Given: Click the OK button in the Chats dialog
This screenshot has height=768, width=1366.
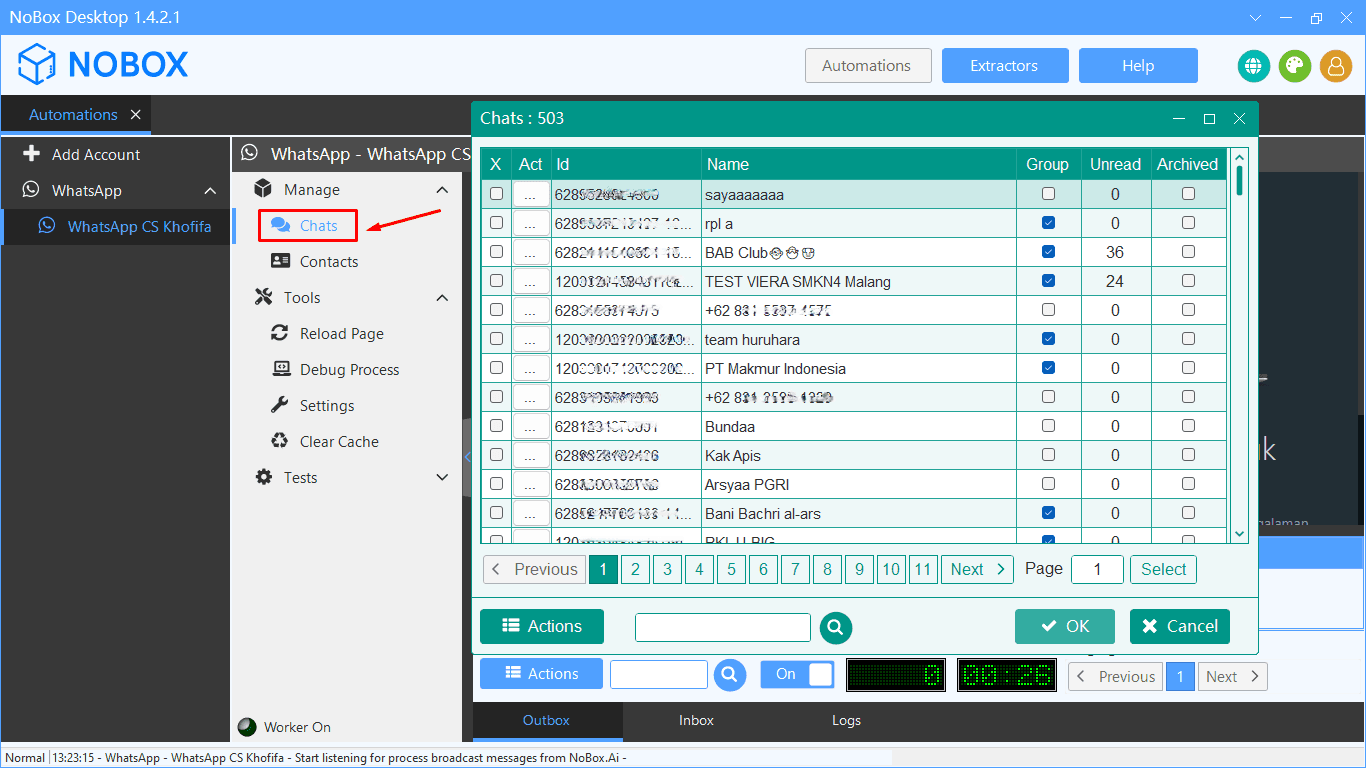Looking at the screenshot, I should click(x=1064, y=626).
